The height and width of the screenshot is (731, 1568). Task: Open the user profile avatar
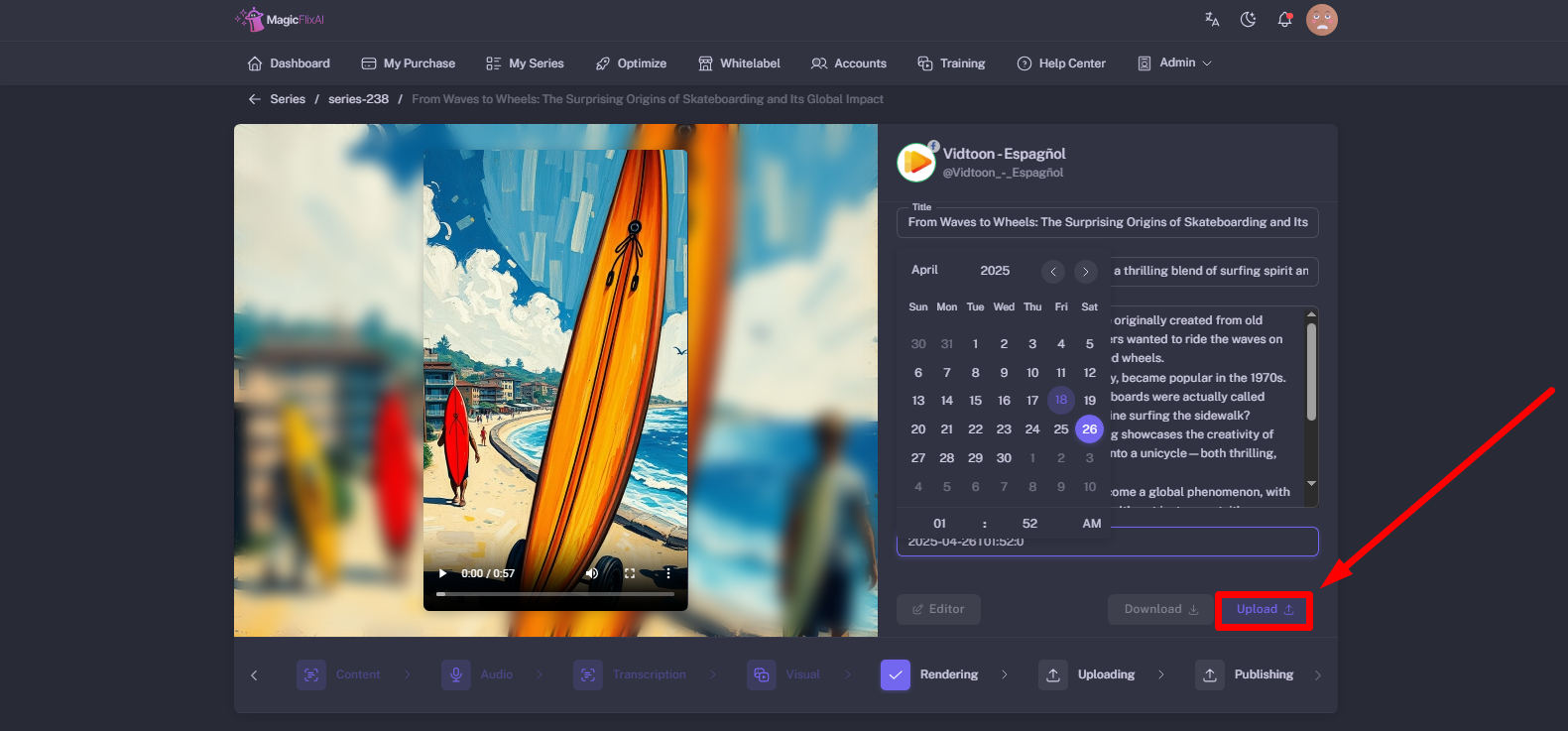pyautogui.click(x=1322, y=20)
